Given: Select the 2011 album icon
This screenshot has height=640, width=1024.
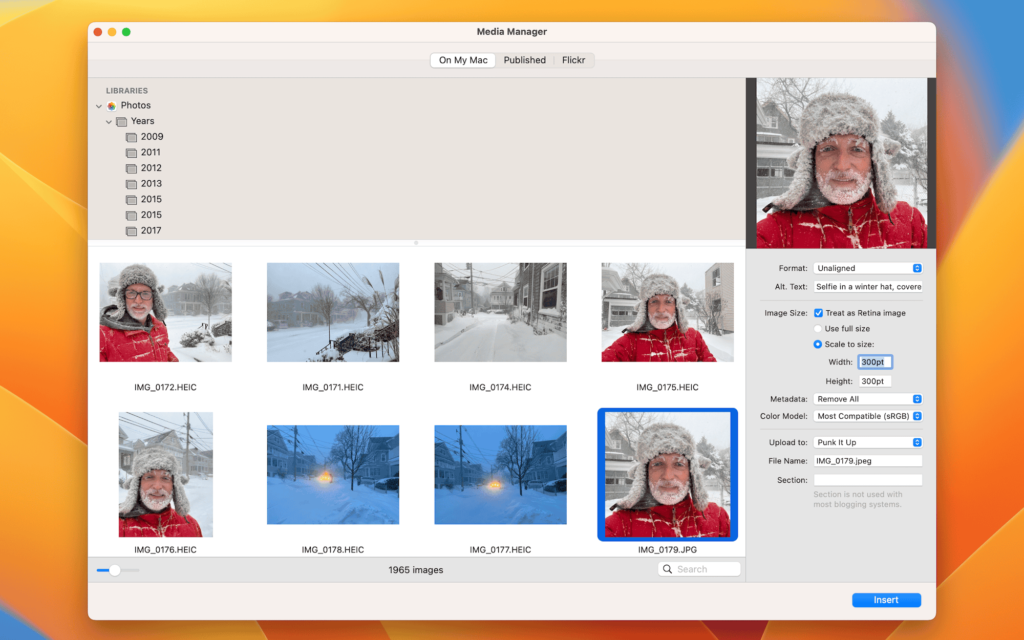Looking at the screenshot, I should coord(131,152).
